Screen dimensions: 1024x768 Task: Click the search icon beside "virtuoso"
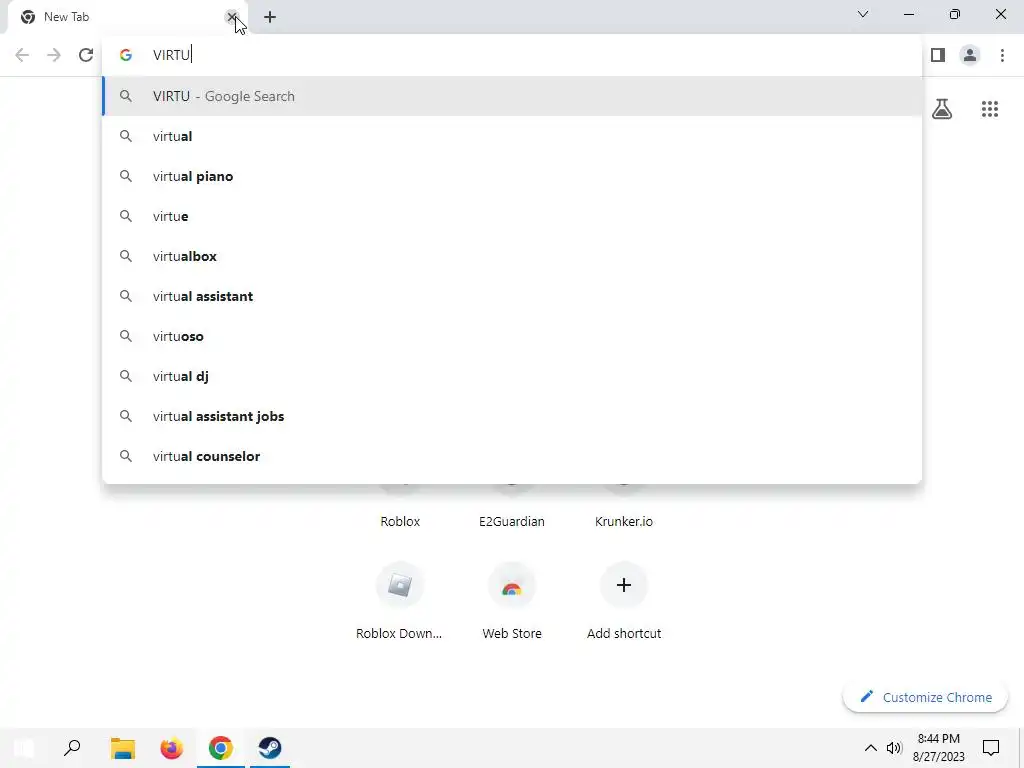126,336
